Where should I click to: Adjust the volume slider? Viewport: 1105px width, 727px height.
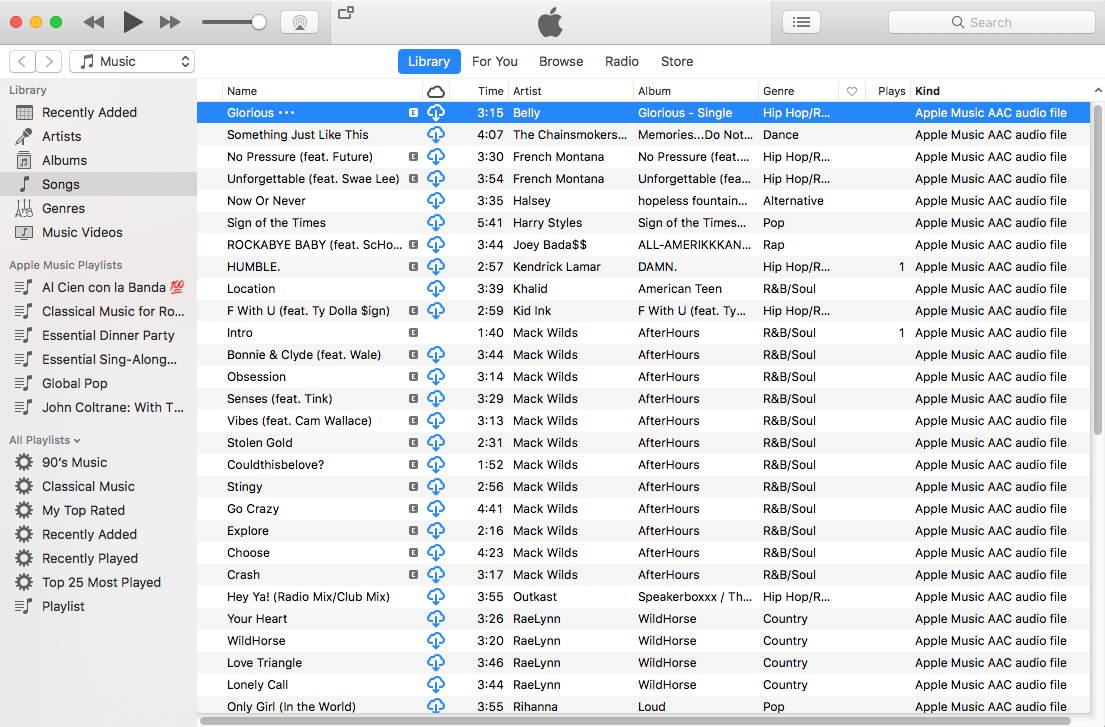pos(232,21)
